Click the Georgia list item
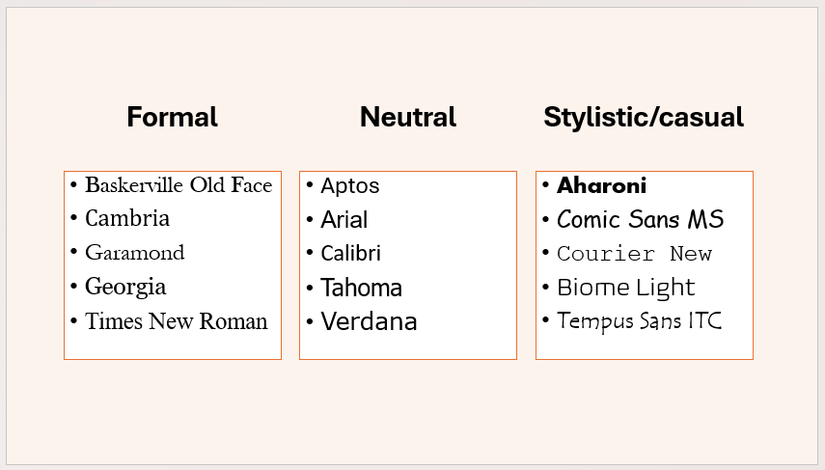This screenshot has width=825, height=470. point(125,287)
